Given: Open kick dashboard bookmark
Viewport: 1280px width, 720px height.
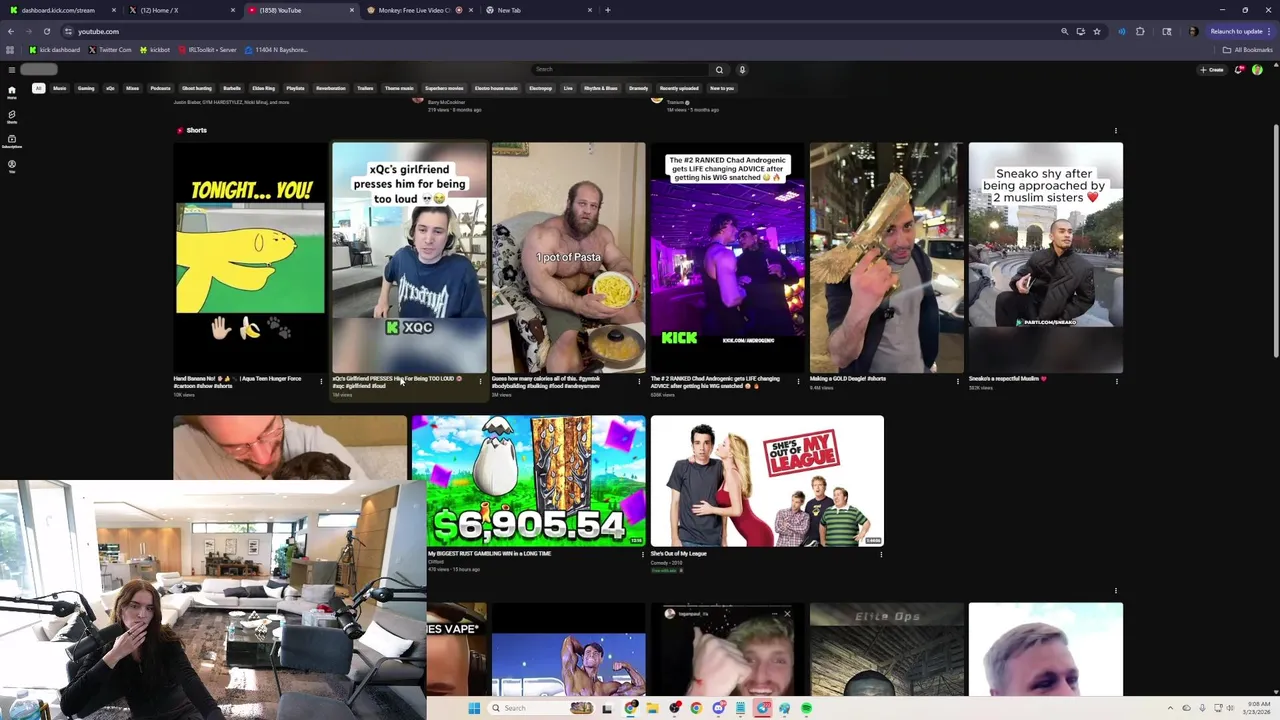Looking at the screenshot, I should coord(54,50).
